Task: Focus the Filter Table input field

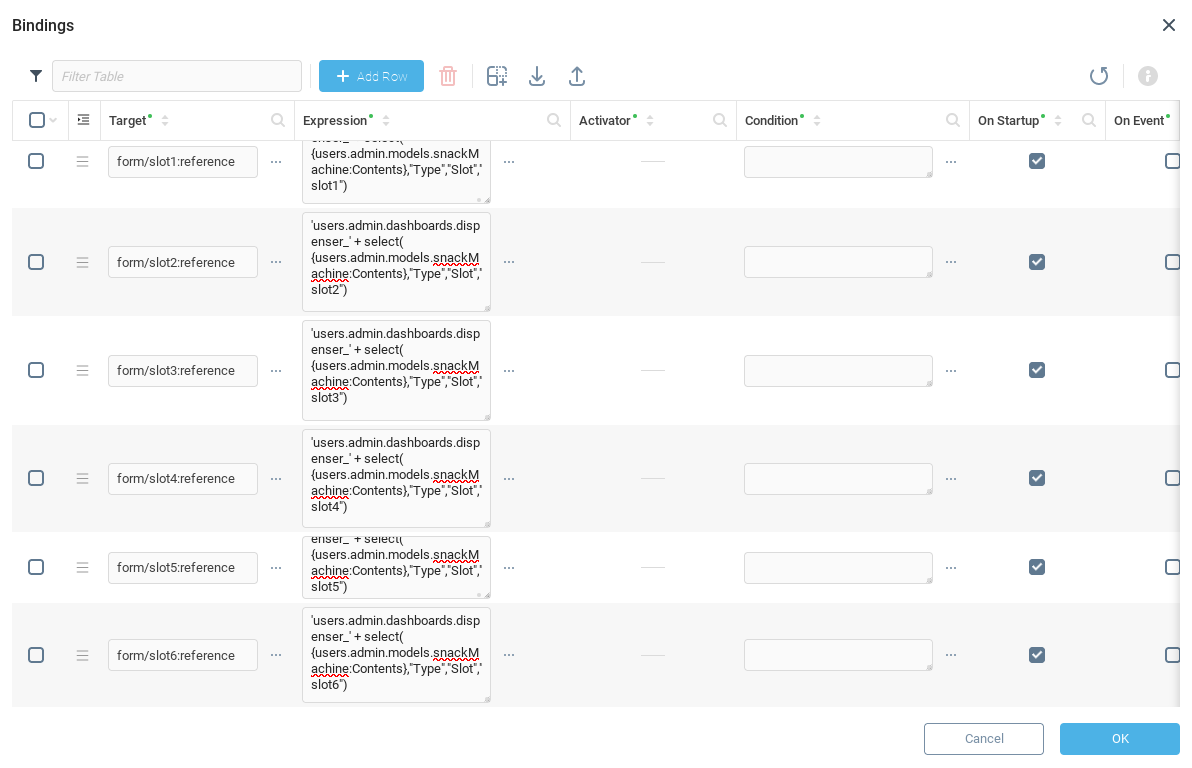Action: [x=177, y=76]
